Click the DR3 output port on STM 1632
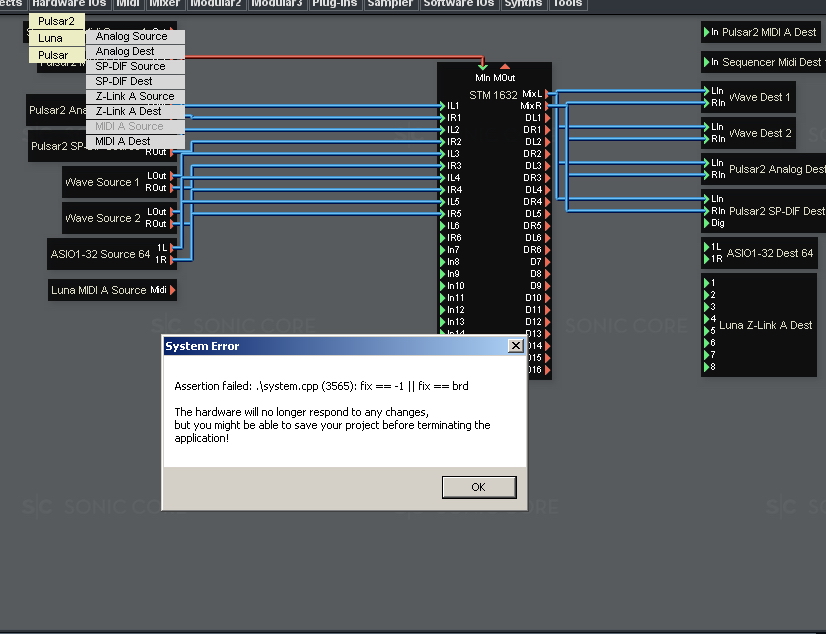This screenshot has height=634, width=826. pos(547,178)
